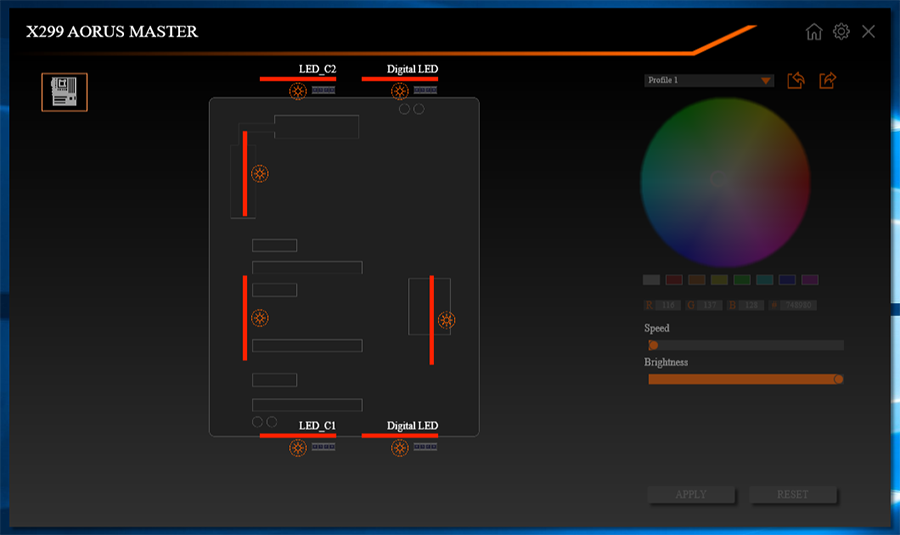Click the LED_C2 lighting effect icon
The height and width of the screenshot is (535, 900).
[297, 91]
